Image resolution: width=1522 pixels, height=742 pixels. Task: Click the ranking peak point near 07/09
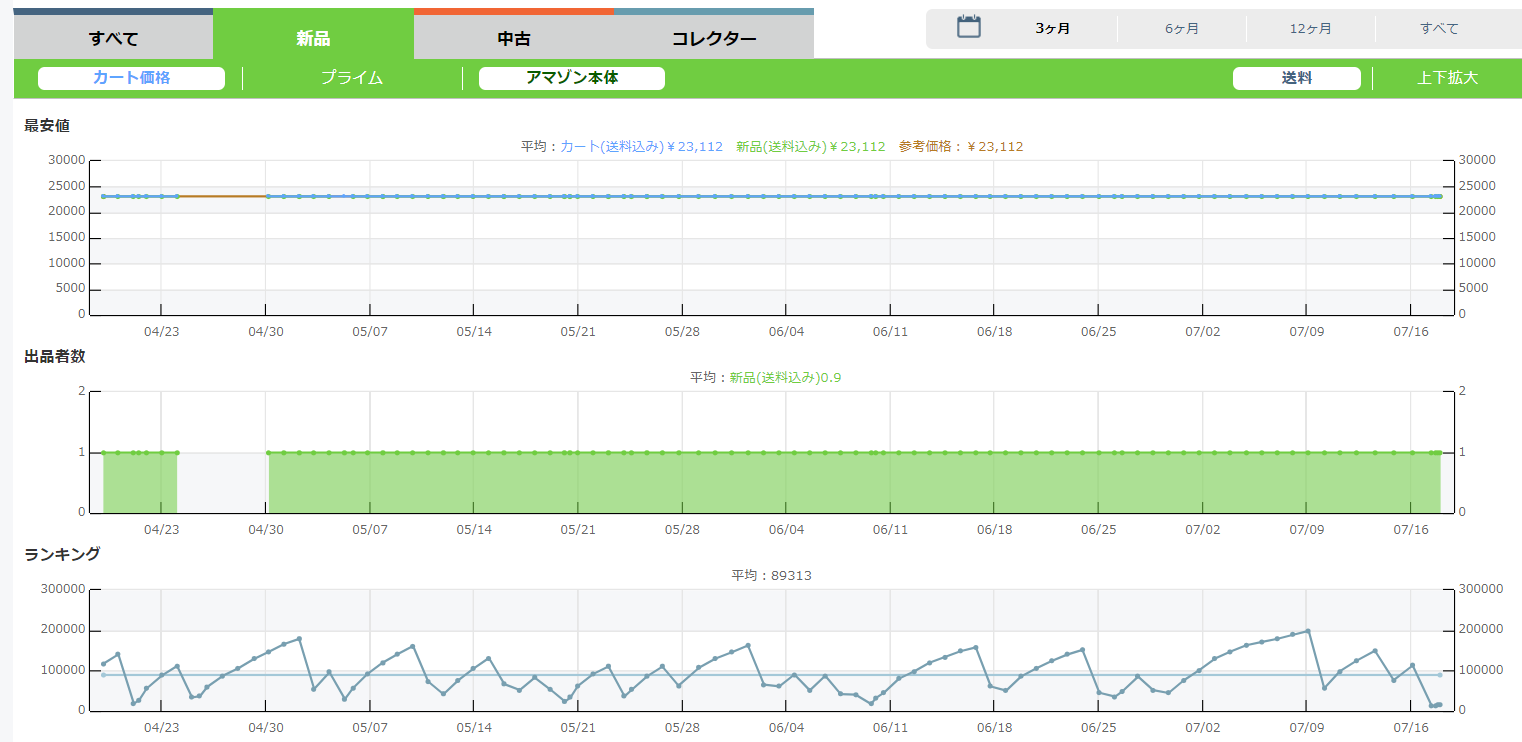[1308, 631]
